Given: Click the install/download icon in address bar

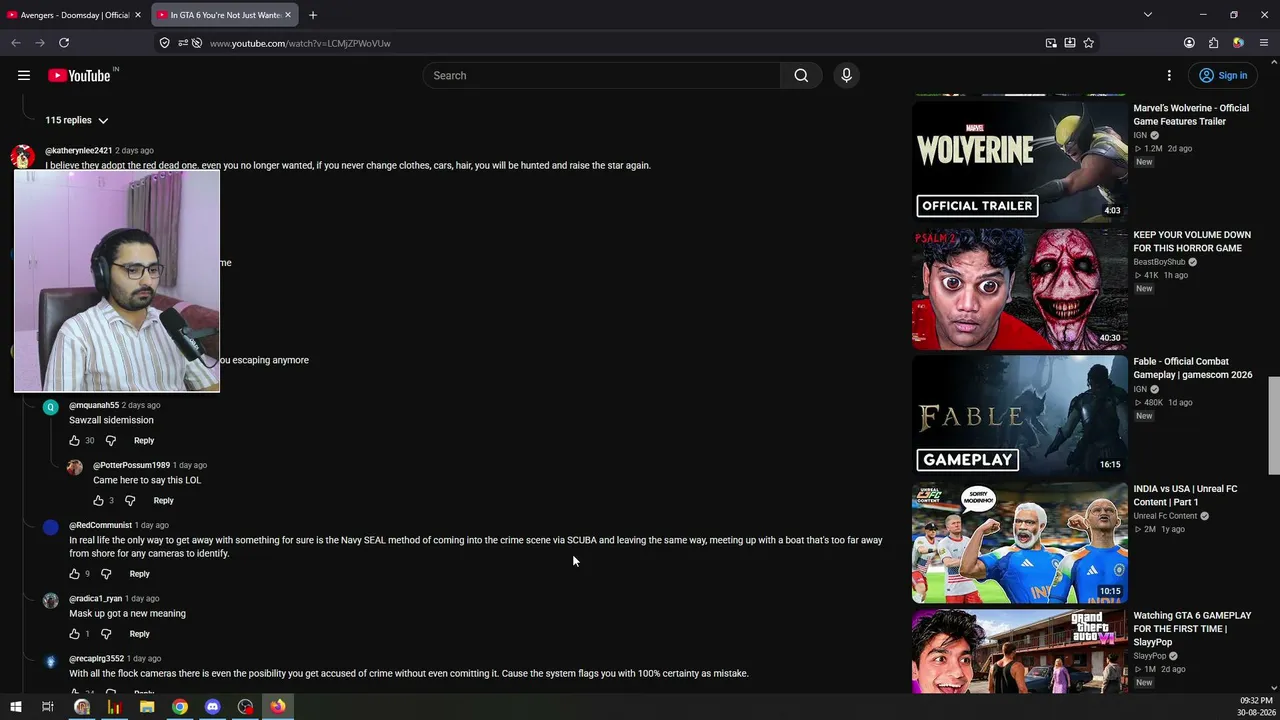Looking at the screenshot, I should [1070, 43].
